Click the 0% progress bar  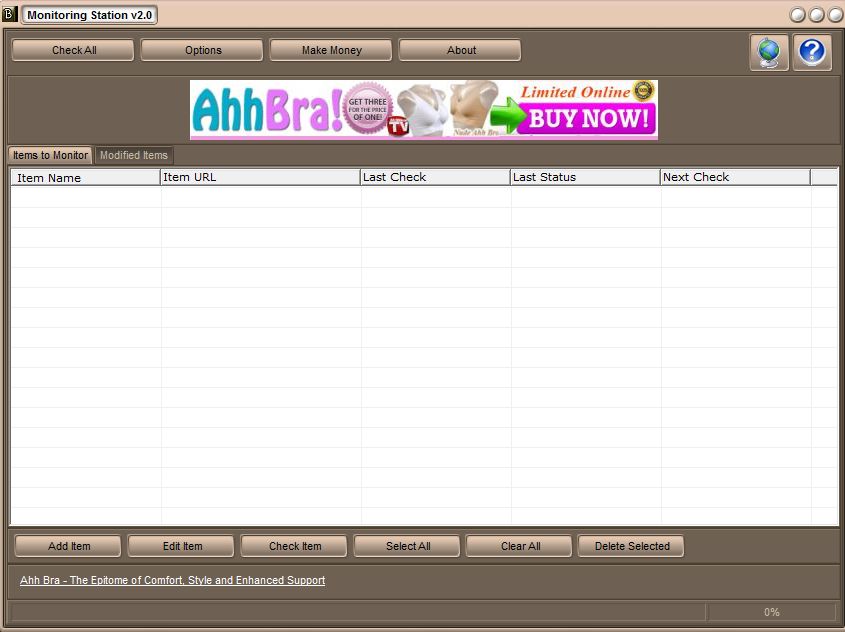tap(772, 612)
